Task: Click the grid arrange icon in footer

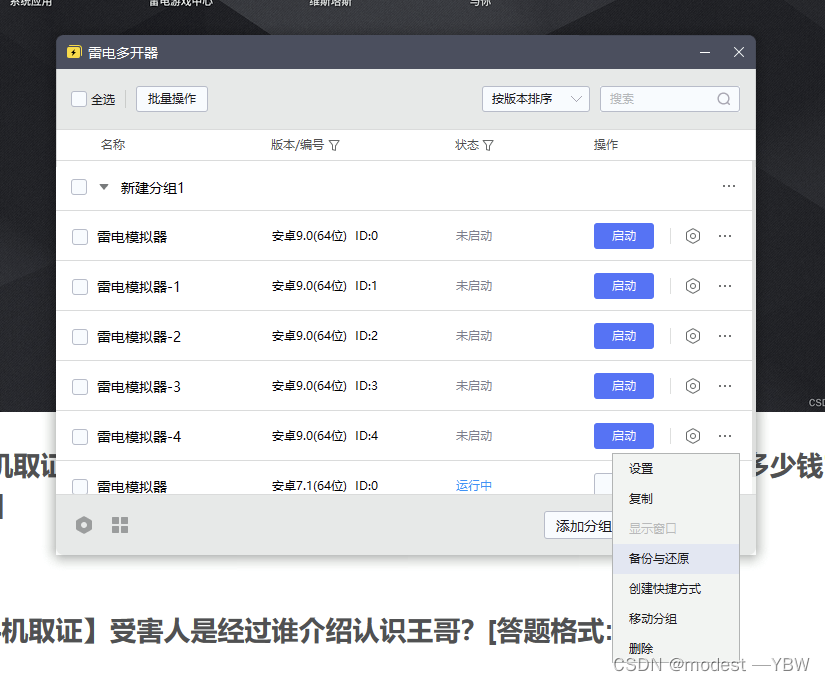Action: [x=120, y=525]
